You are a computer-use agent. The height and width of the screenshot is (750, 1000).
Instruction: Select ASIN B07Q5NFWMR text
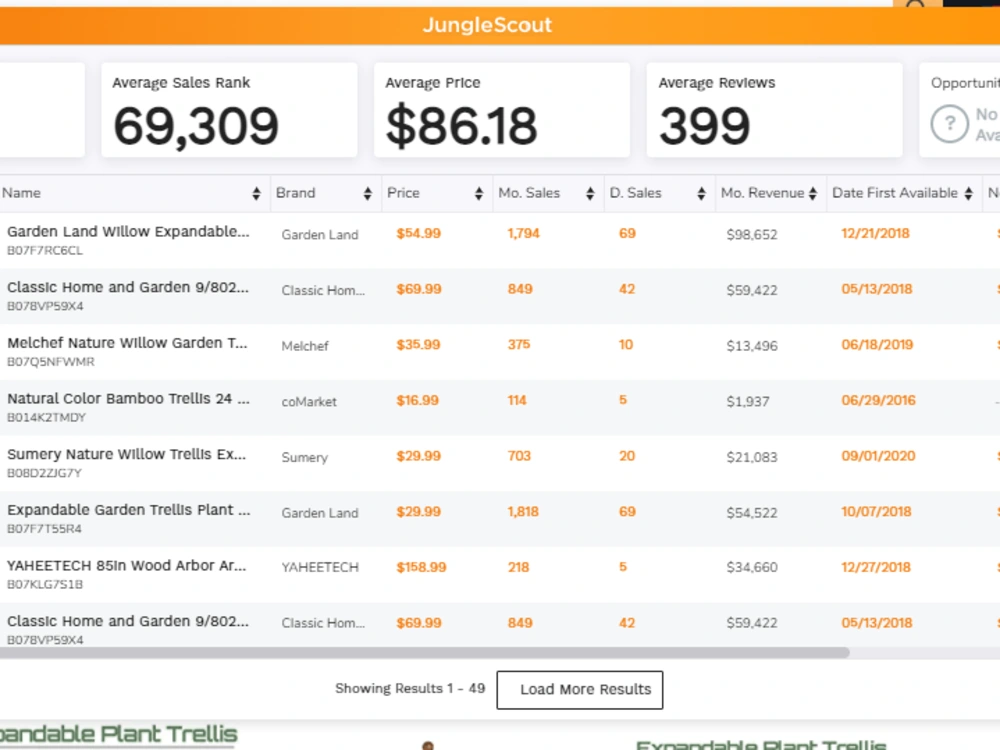[x=51, y=362]
